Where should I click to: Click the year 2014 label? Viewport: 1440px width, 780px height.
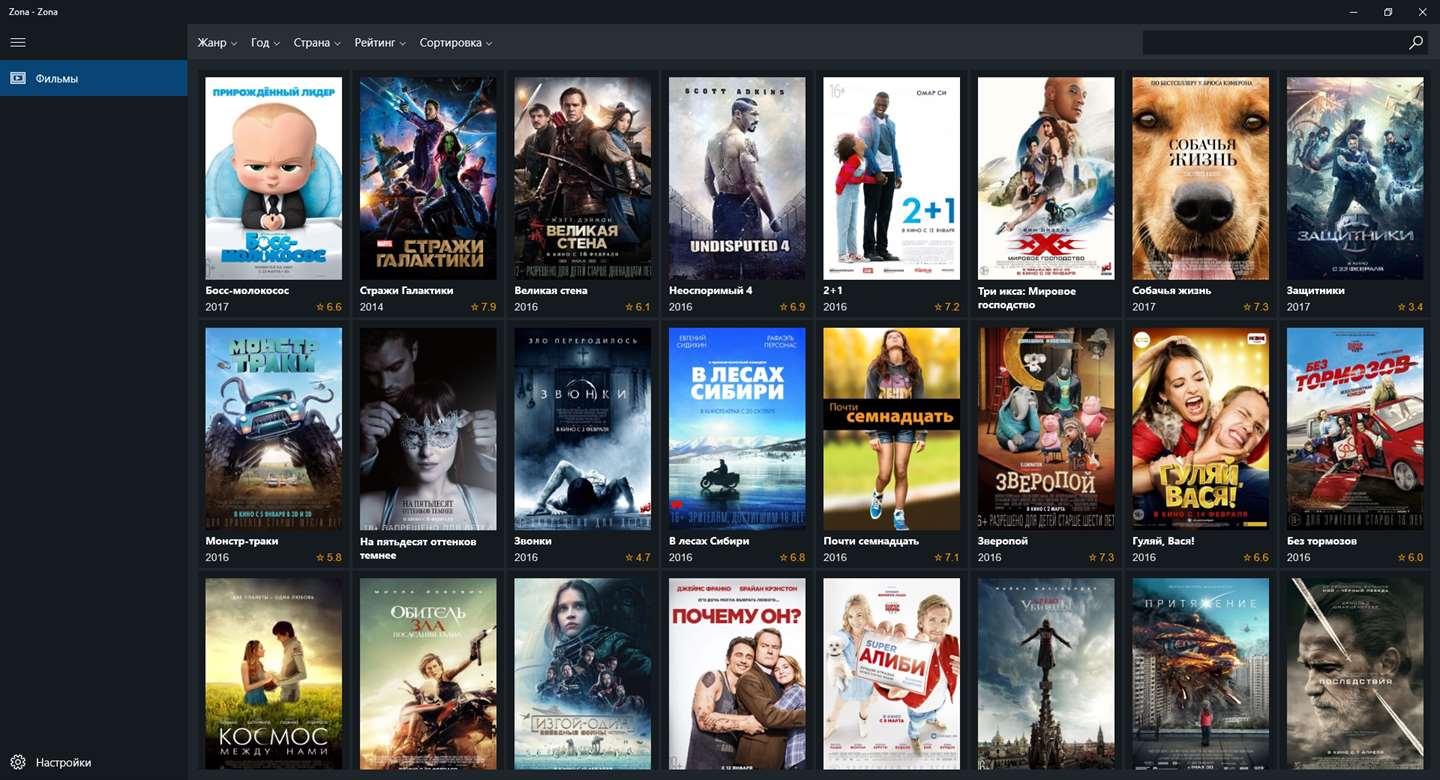click(372, 307)
